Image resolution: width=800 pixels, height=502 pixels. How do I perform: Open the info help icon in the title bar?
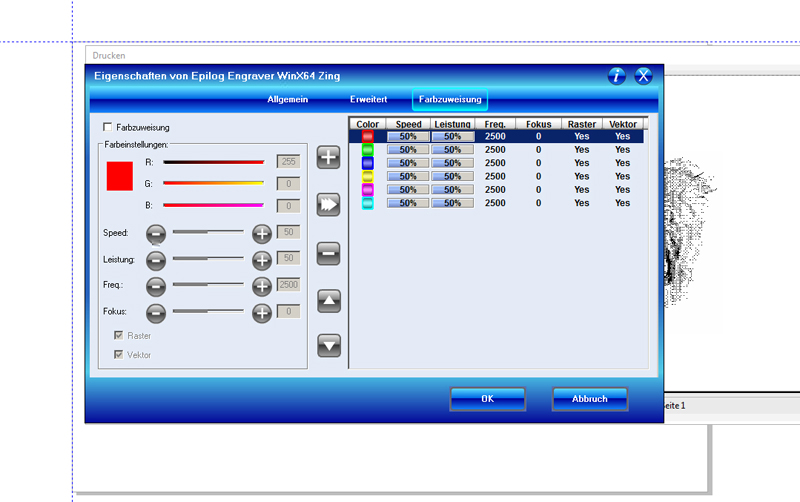click(x=617, y=76)
